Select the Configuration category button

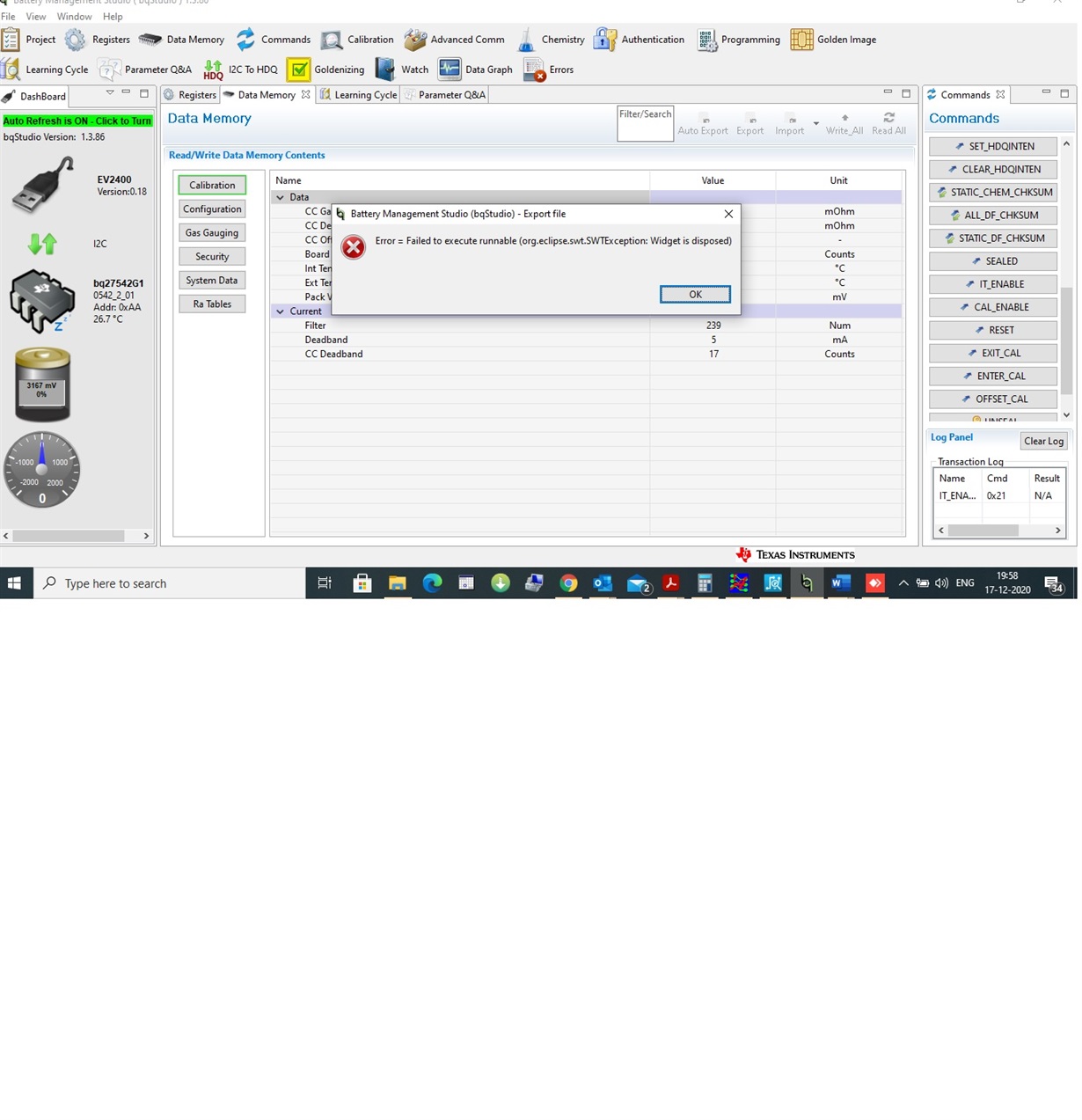(x=212, y=209)
